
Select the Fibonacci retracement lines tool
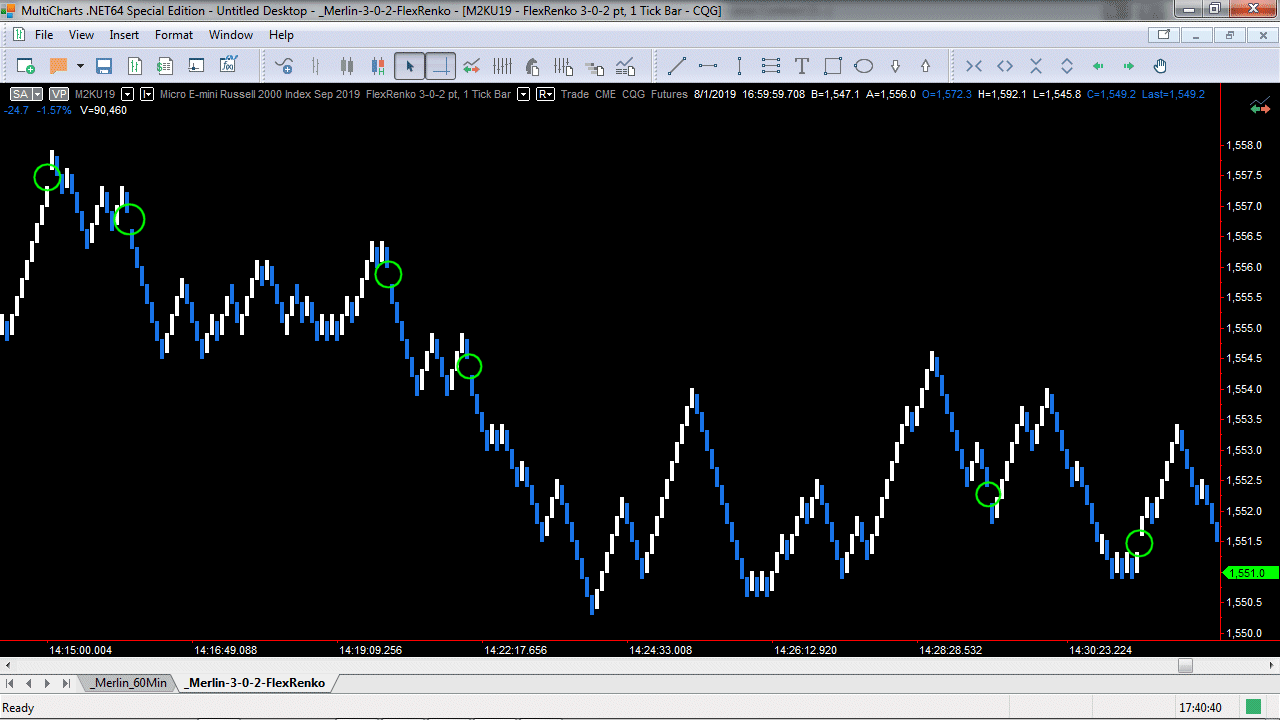(770, 66)
